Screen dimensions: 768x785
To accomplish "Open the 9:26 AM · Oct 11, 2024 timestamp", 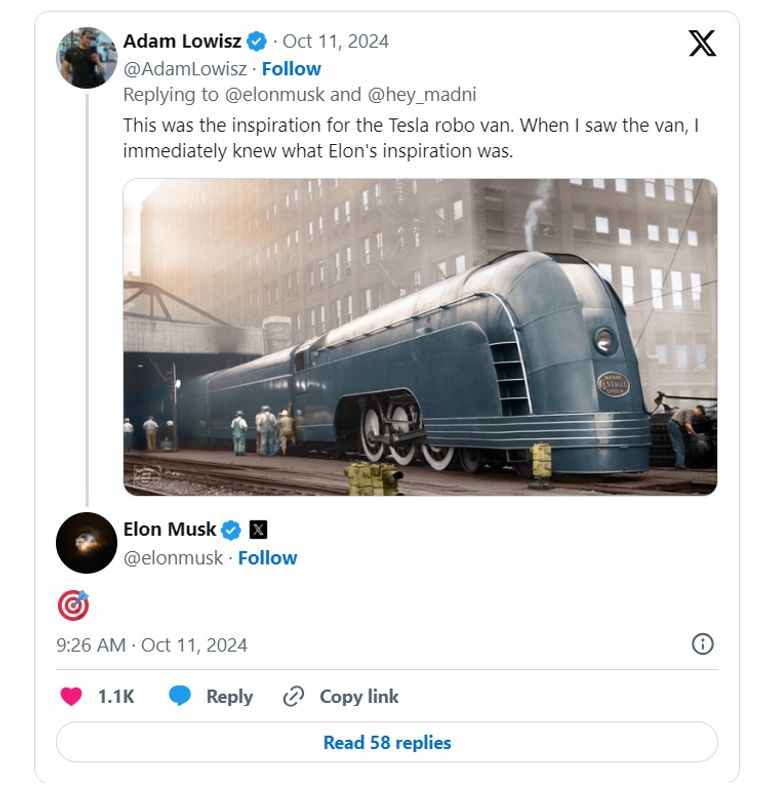I will click(152, 645).
